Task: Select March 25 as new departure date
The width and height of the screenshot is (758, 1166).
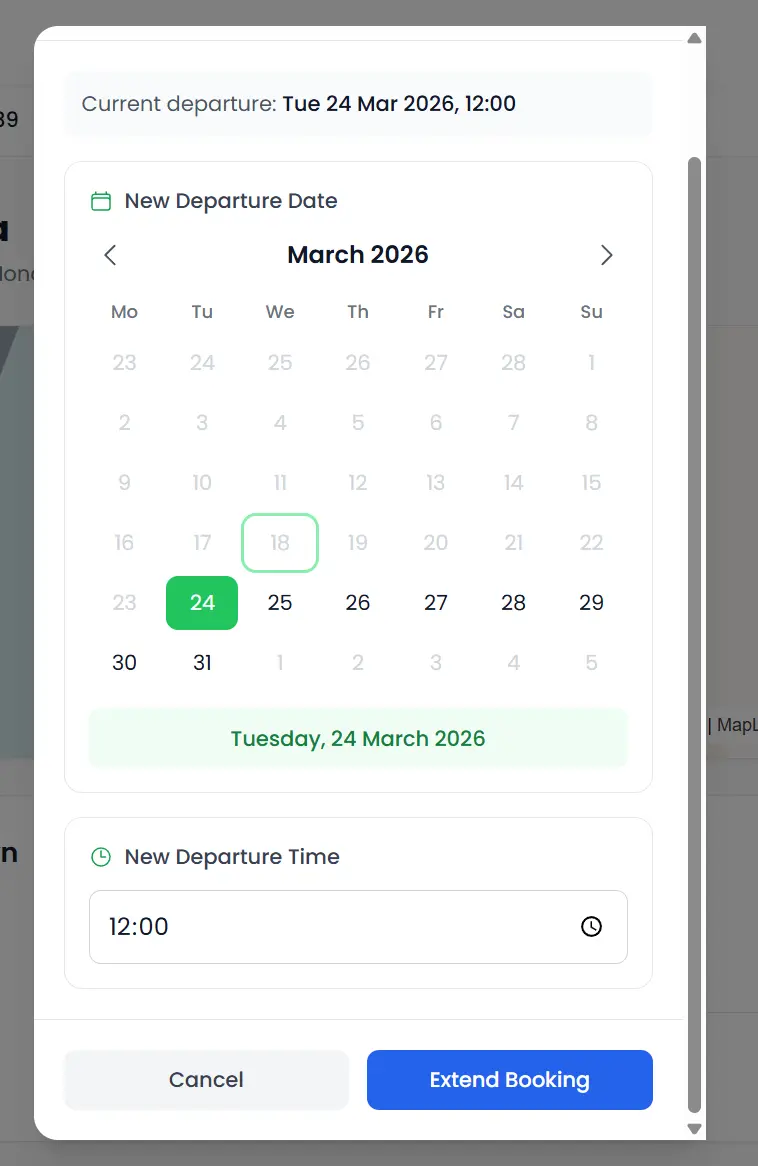Action: [280, 602]
